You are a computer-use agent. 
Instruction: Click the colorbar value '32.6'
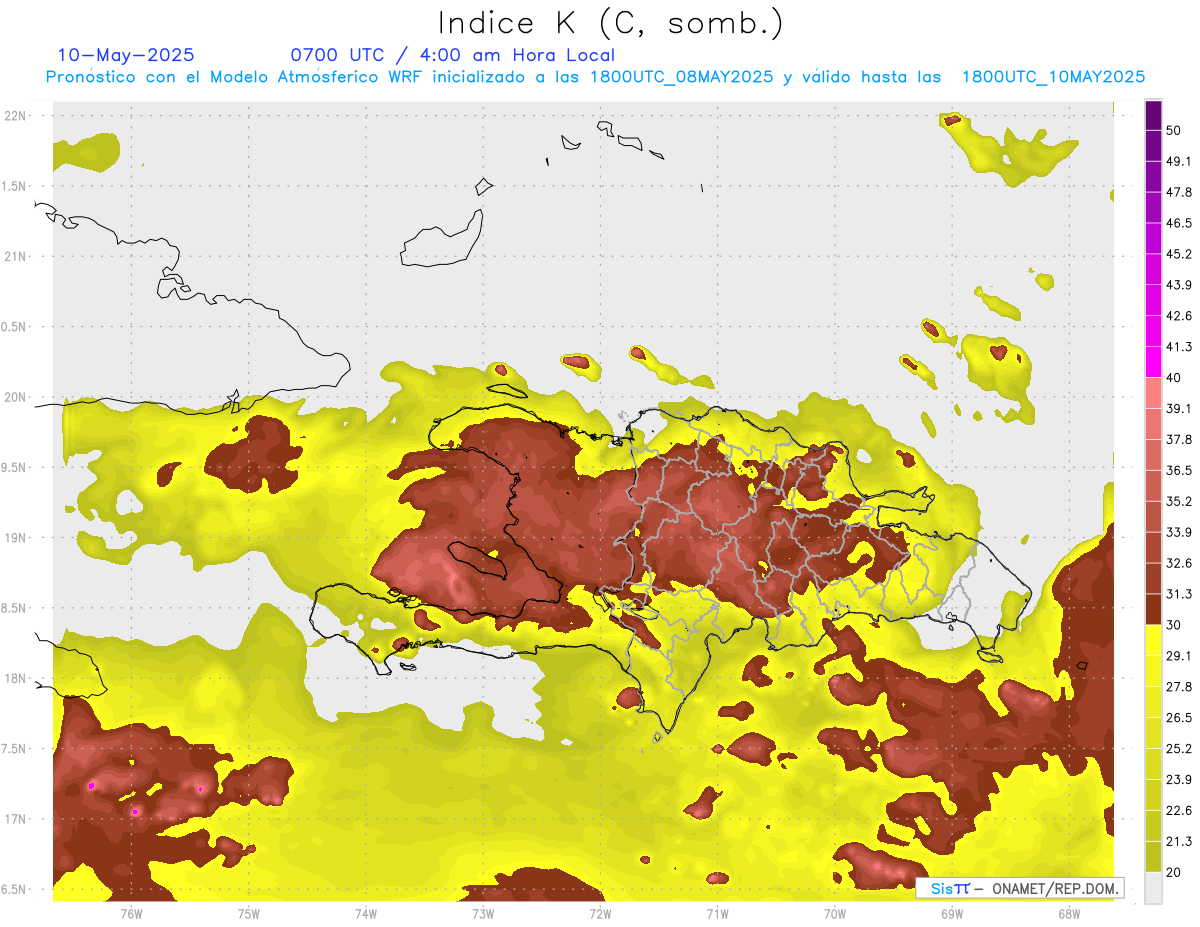click(1178, 564)
